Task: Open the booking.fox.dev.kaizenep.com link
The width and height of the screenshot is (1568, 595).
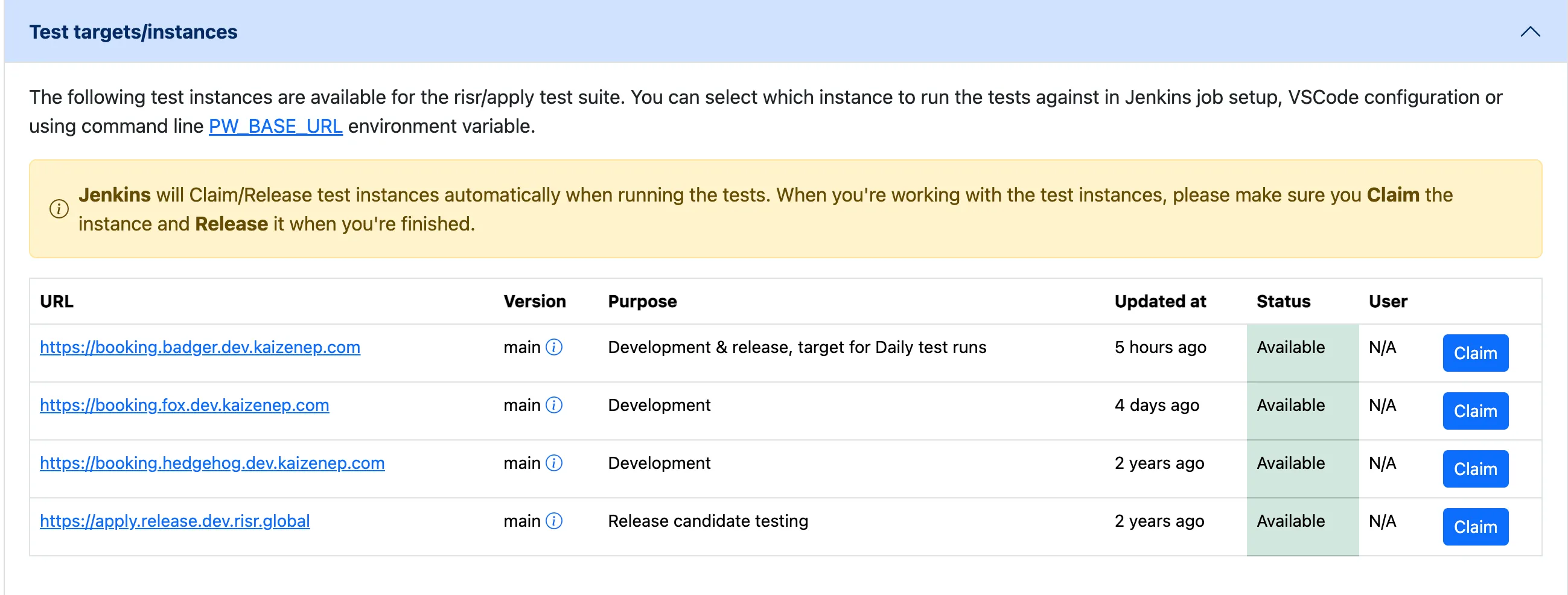Action: (185, 405)
